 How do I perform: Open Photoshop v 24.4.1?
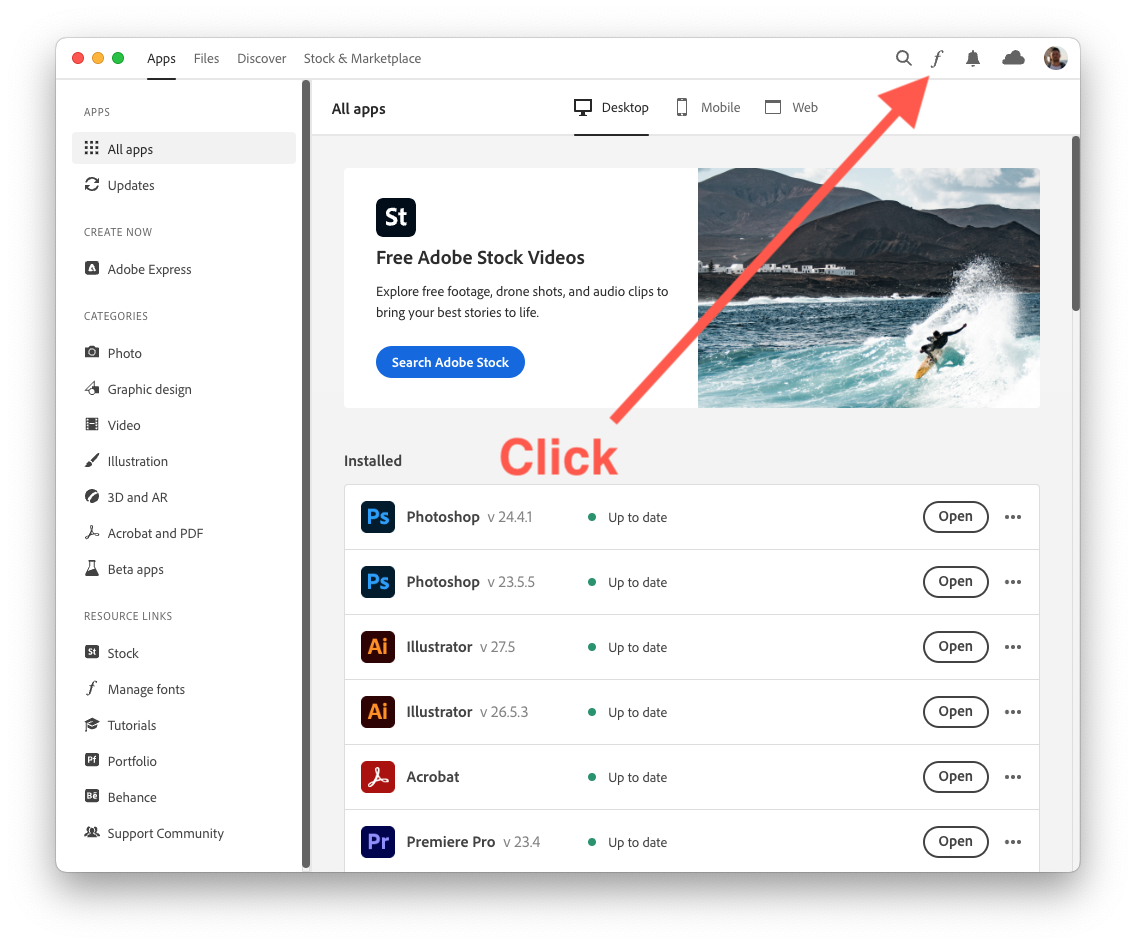tap(956, 516)
